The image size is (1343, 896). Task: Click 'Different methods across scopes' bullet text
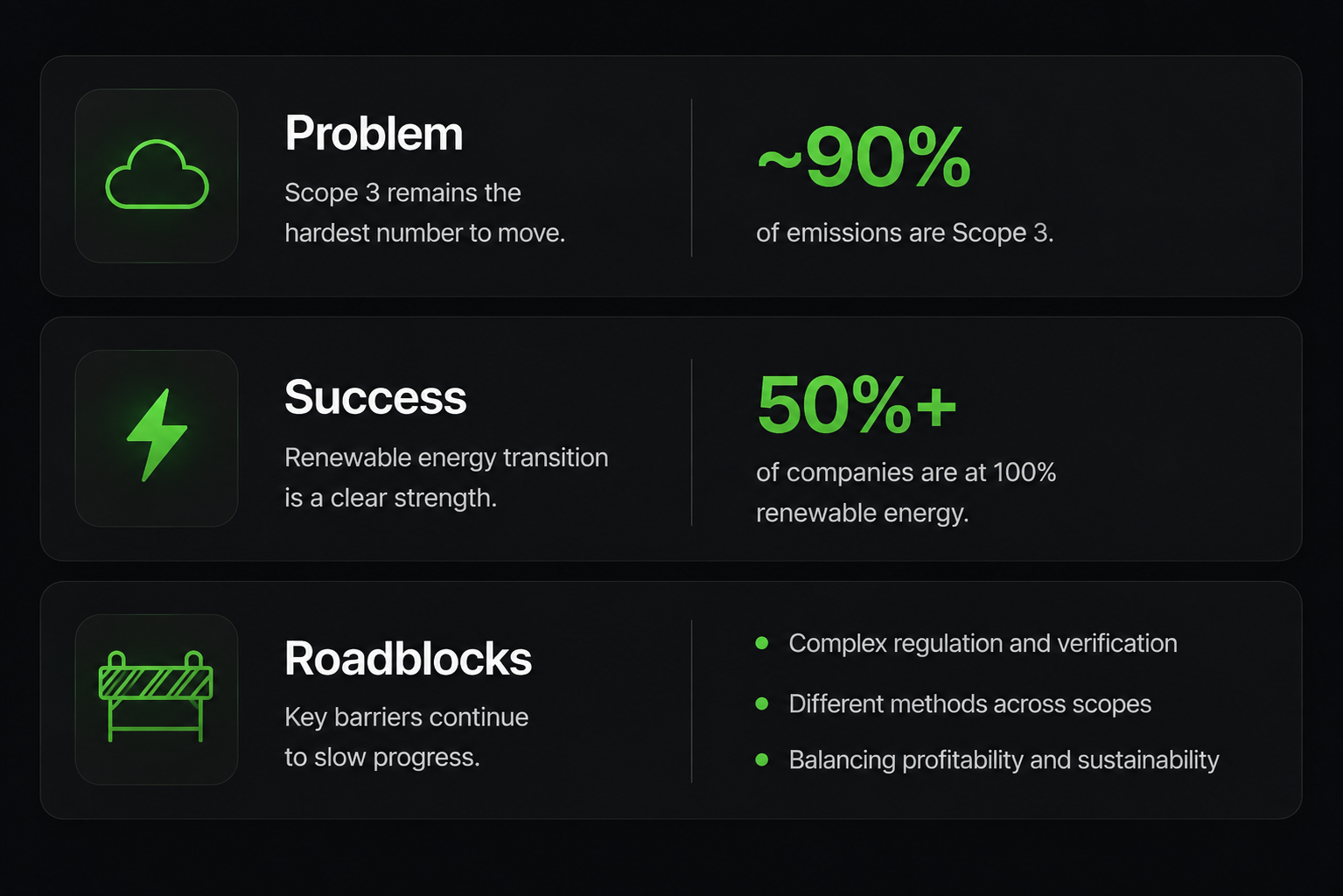pos(969,703)
